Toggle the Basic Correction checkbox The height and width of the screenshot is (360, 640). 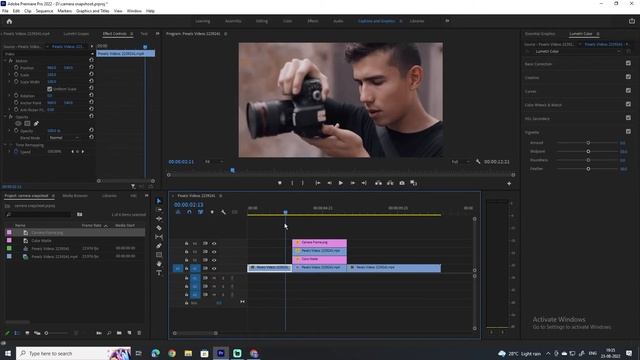coord(628,63)
